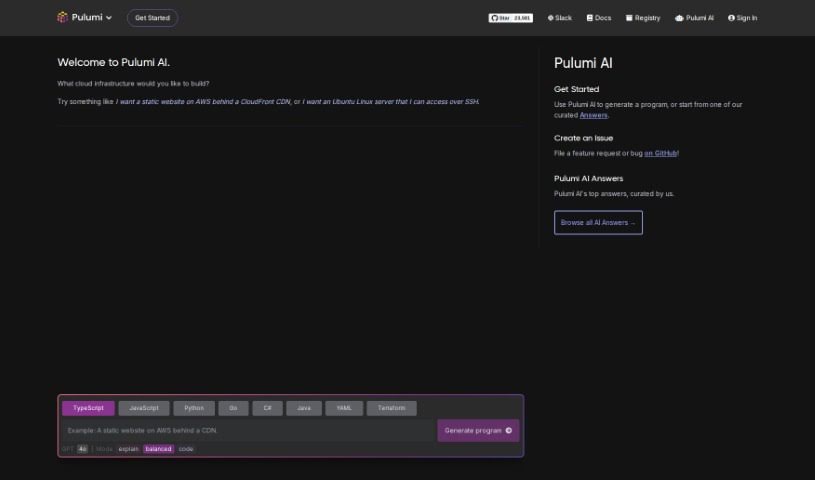815x480 pixels.
Task: Select the Terraform language tab
Action: click(x=391, y=408)
